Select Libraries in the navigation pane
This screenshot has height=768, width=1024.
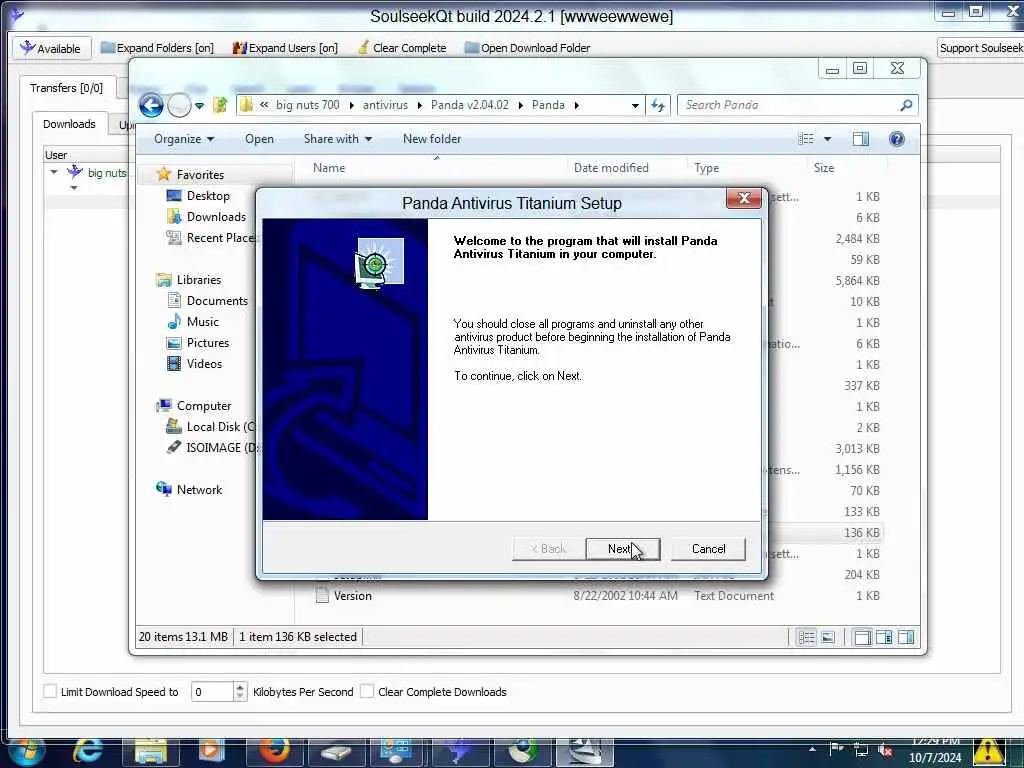click(x=199, y=280)
